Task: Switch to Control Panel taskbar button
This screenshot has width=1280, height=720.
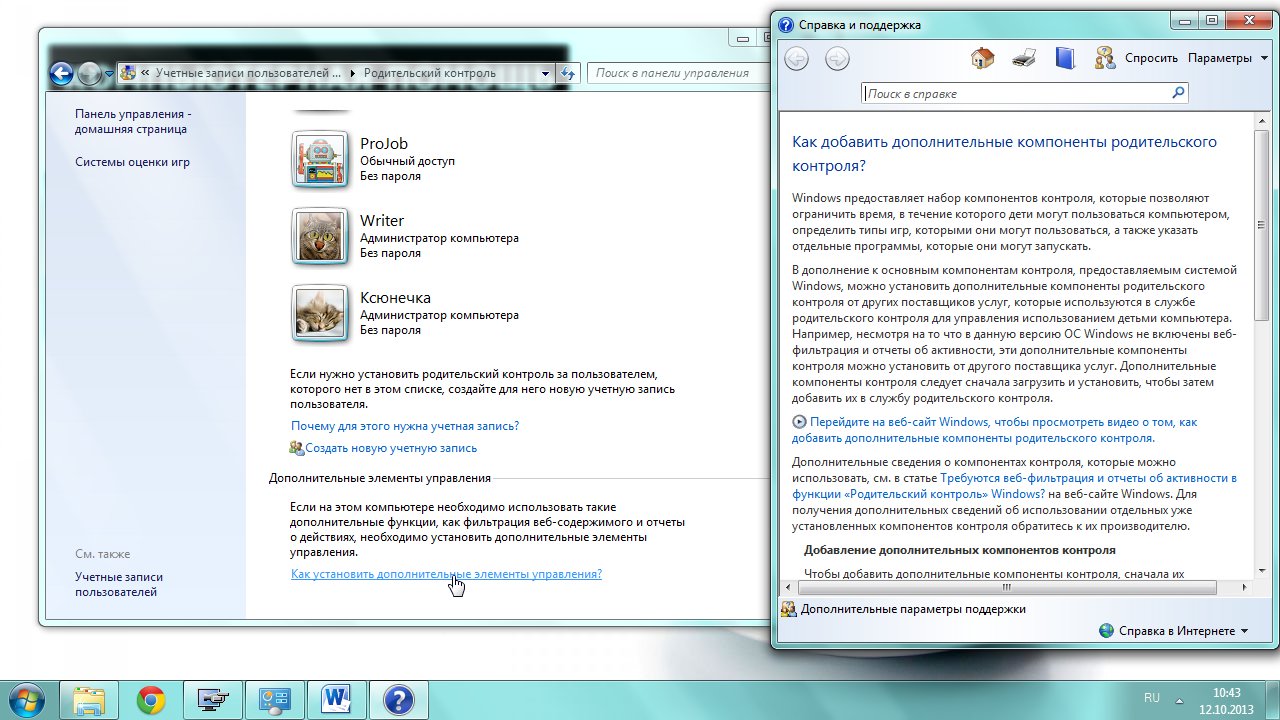Action: coord(274,700)
